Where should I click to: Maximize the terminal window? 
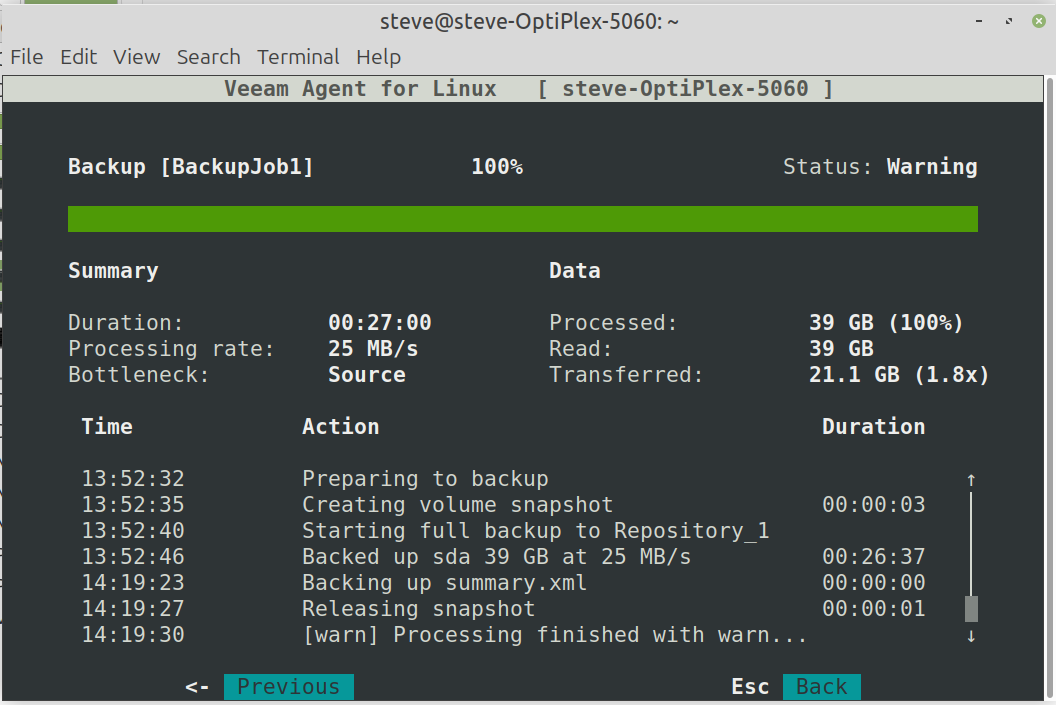click(1008, 22)
